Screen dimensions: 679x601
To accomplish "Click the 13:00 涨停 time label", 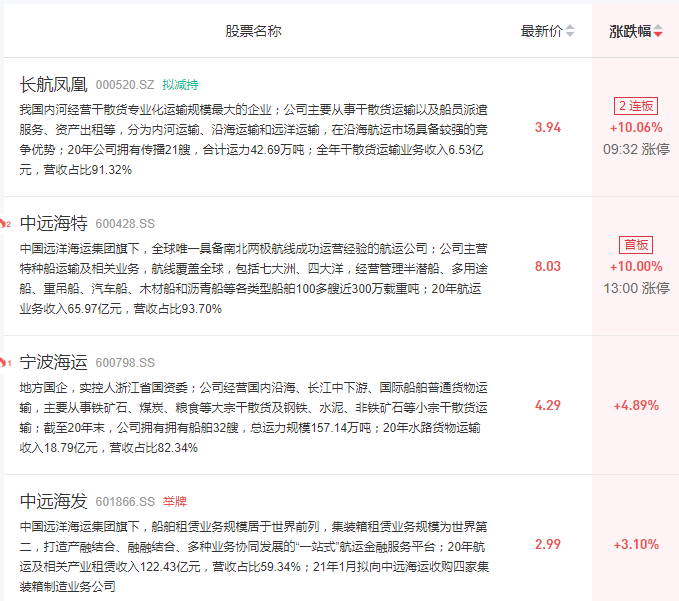I will pos(636,288).
